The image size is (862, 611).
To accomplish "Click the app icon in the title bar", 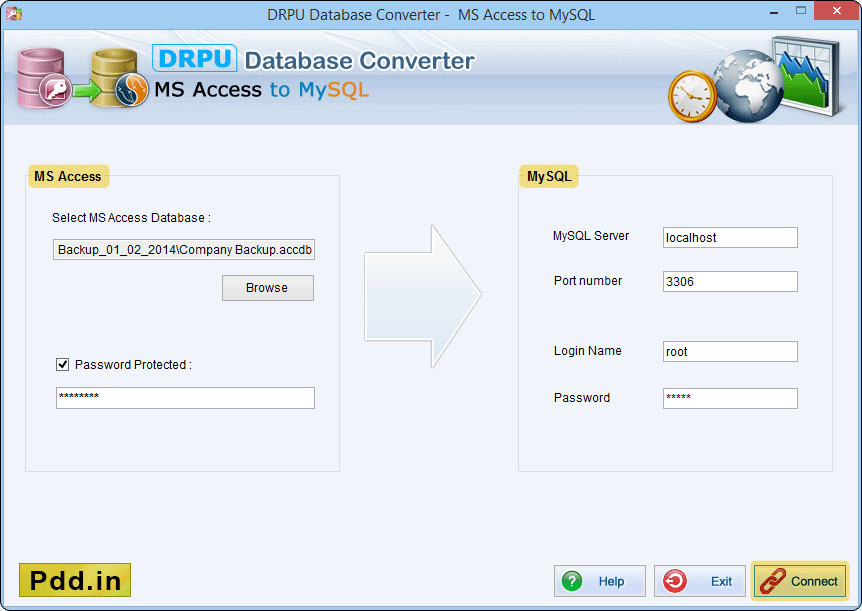I will pos(14,14).
